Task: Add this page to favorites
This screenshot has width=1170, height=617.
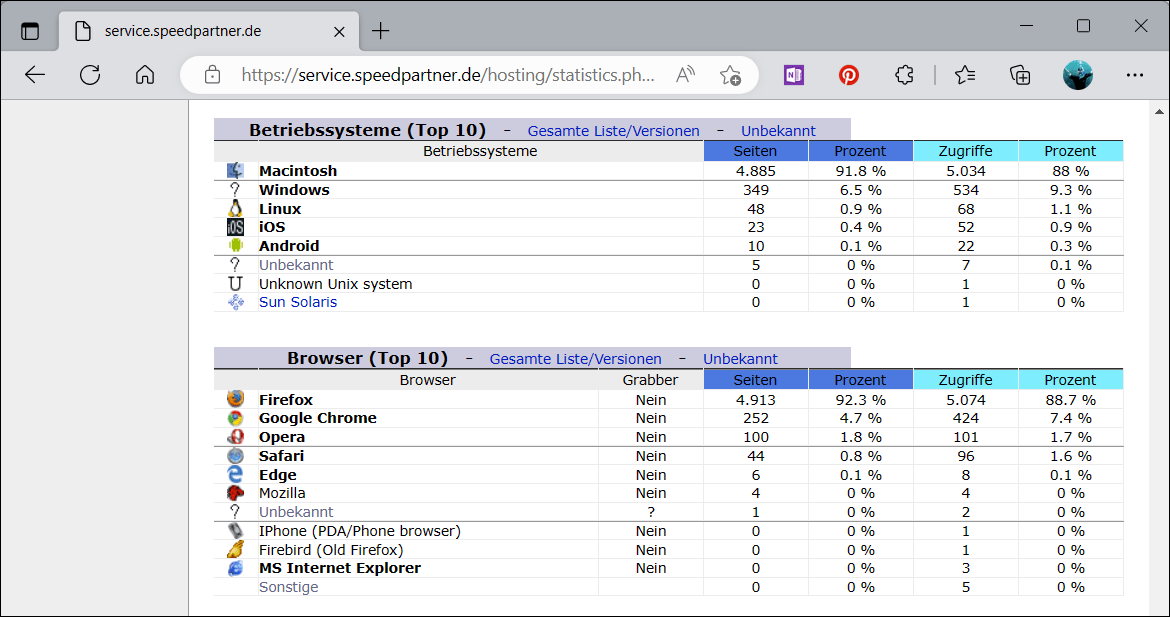Action: [x=730, y=75]
